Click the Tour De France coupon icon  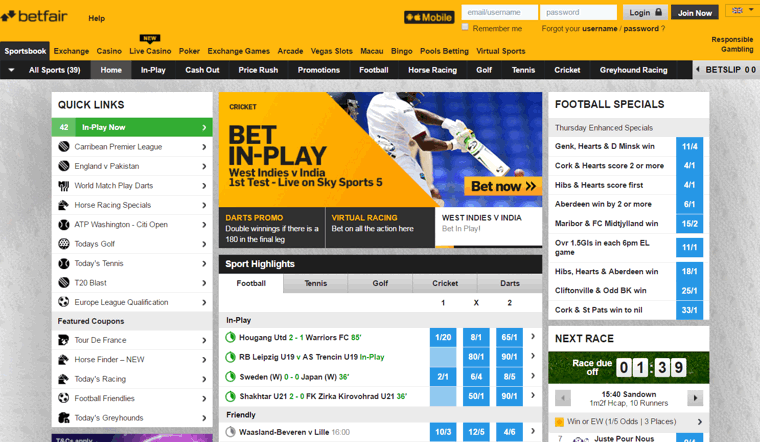point(63,340)
